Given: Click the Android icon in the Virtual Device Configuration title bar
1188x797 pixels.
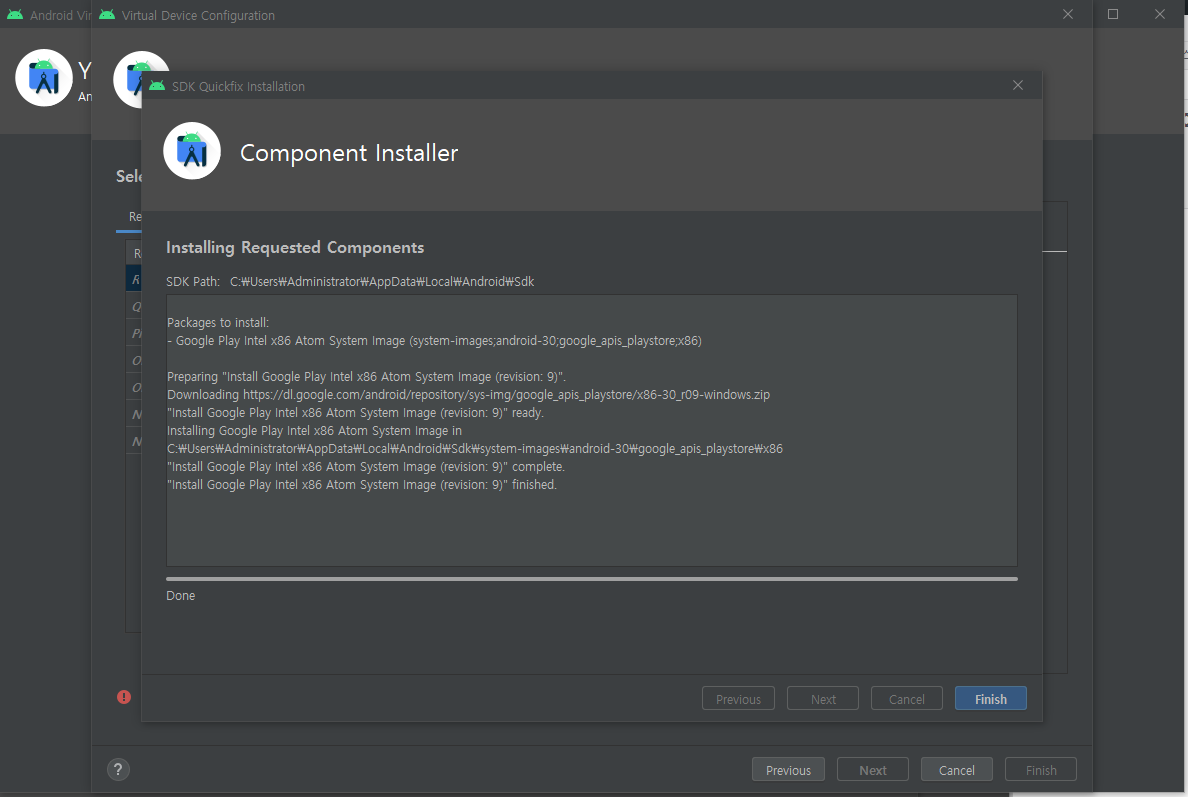Looking at the screenshot, I should tap(107, 14).
